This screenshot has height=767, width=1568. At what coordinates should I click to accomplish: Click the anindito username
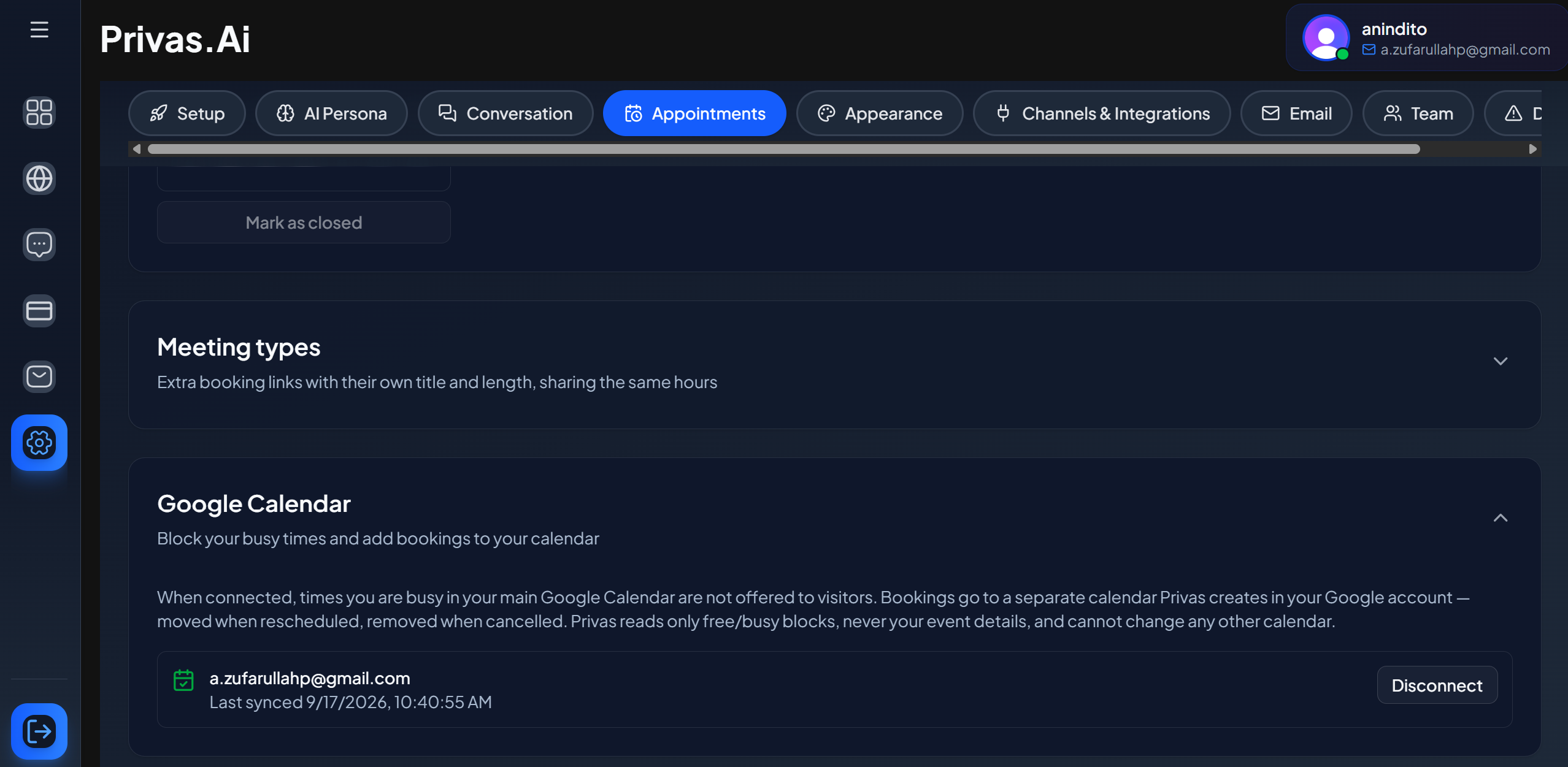click(x=1394, y=29)
